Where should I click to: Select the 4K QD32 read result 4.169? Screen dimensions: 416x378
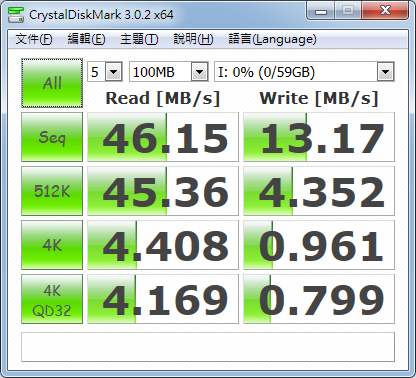[163, 299]
